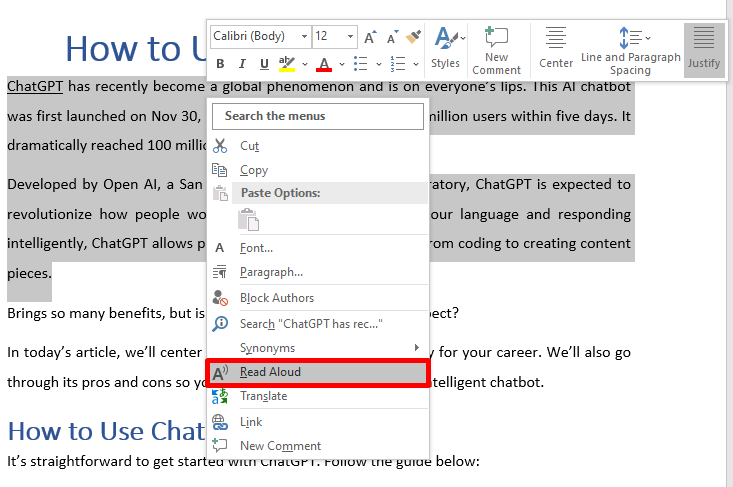Image resolution: width=733 pixels, height=487 pixels.
Task: Apply red font color
Action: click(324, 64)
